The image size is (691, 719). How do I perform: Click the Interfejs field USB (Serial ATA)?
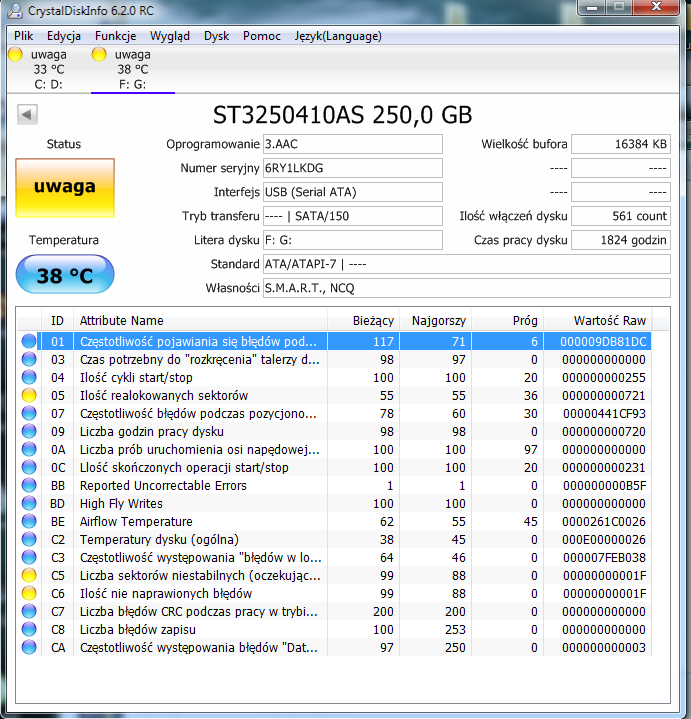pyautogui.click(x=353, y=192)
